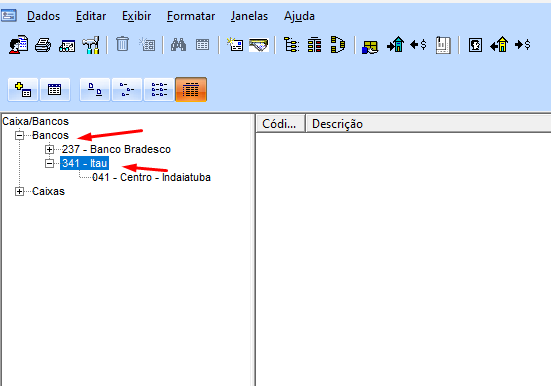Click the Códi... column header
Image resolution: width=551 pixels, height=386 pixels.
pos(280,124)
